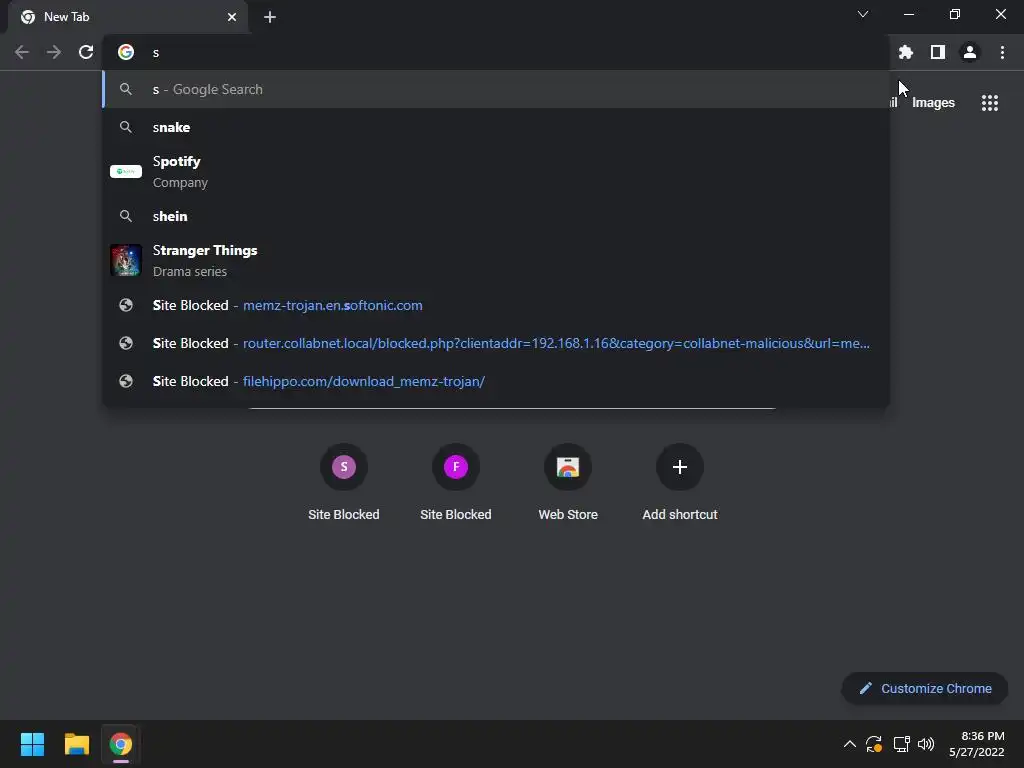The image size is (1024, 768).
Task: Open a new tab with plus button
Action: pyautogui.click(x=270, y=17)
